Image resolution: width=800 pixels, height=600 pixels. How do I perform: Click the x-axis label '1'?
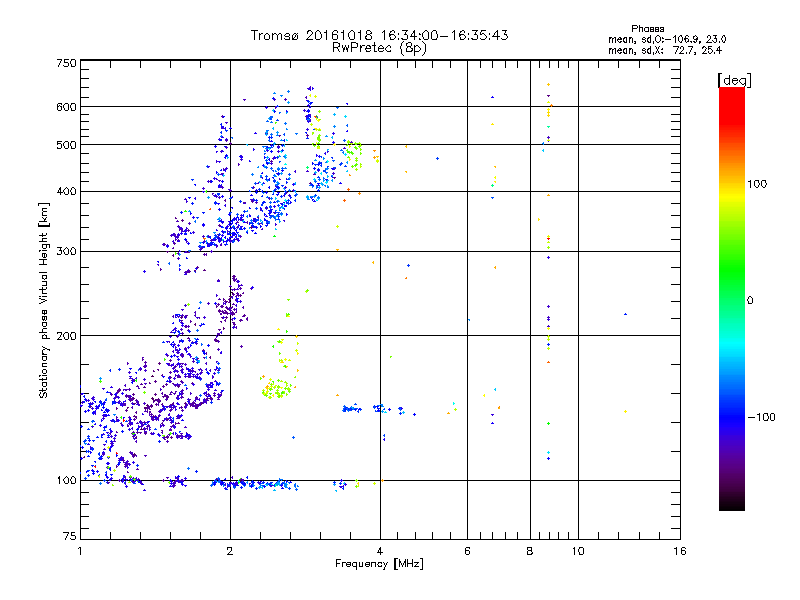click(x=80, y=551)
